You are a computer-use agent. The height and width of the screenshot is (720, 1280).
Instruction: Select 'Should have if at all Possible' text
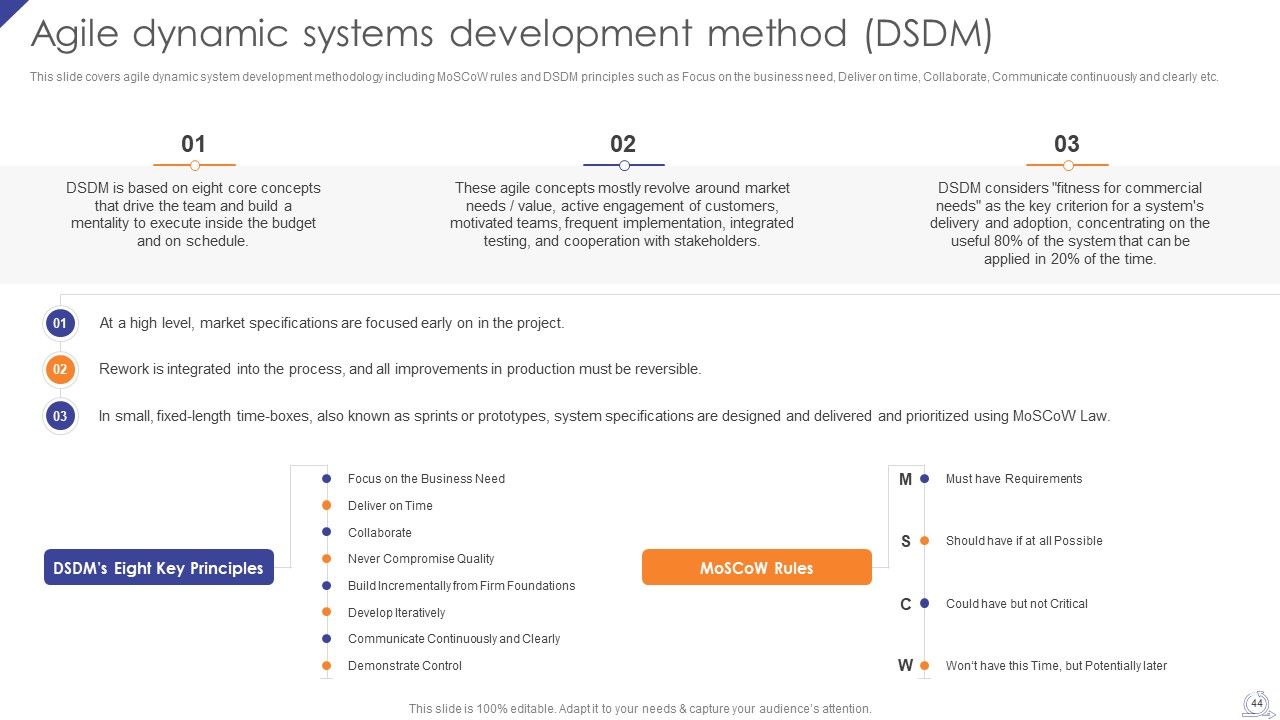point(1024,541)
